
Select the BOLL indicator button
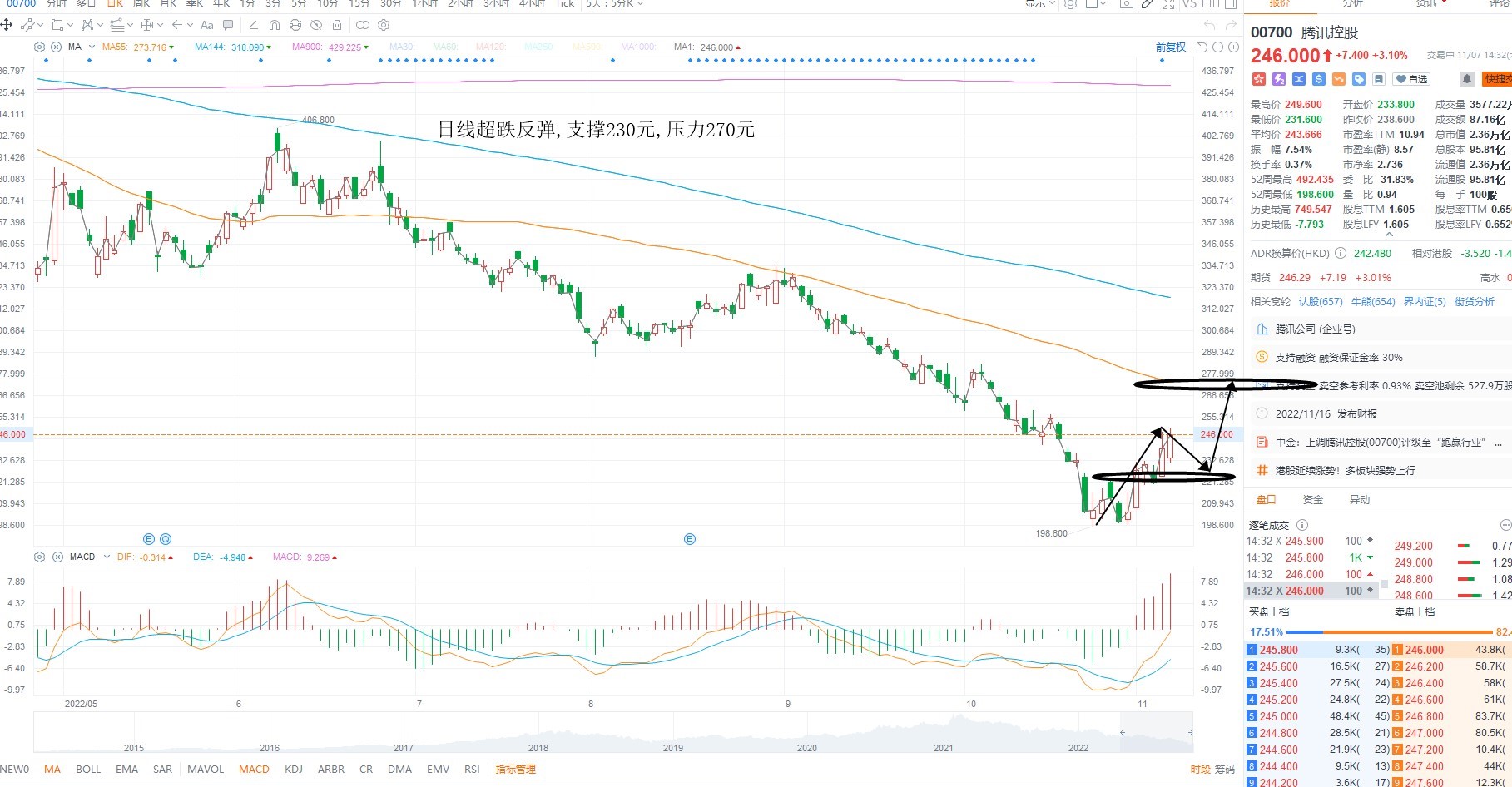(x=88, y=770)
